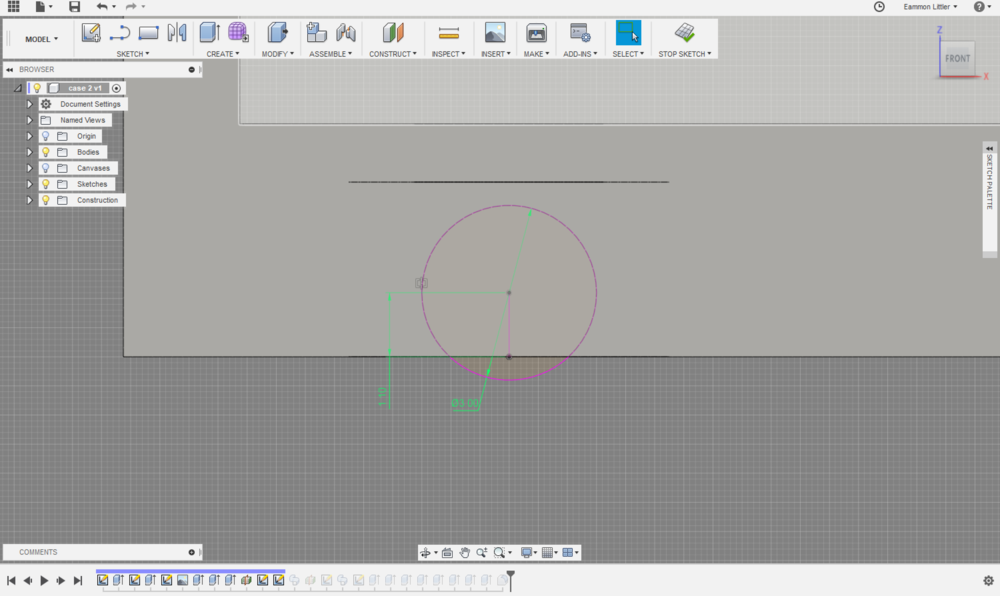Select the Press Pull modify icon
The height and width of the screenshot is (596, 1000).
[x=277, y=33]
